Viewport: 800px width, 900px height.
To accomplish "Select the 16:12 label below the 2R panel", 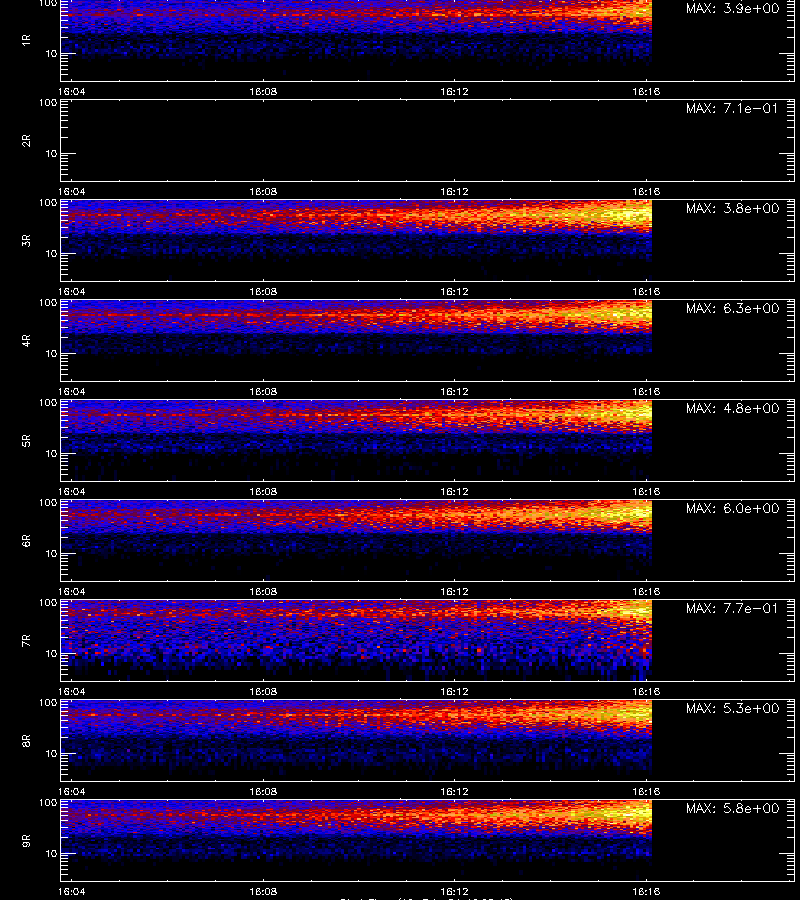I will (455, 191).
